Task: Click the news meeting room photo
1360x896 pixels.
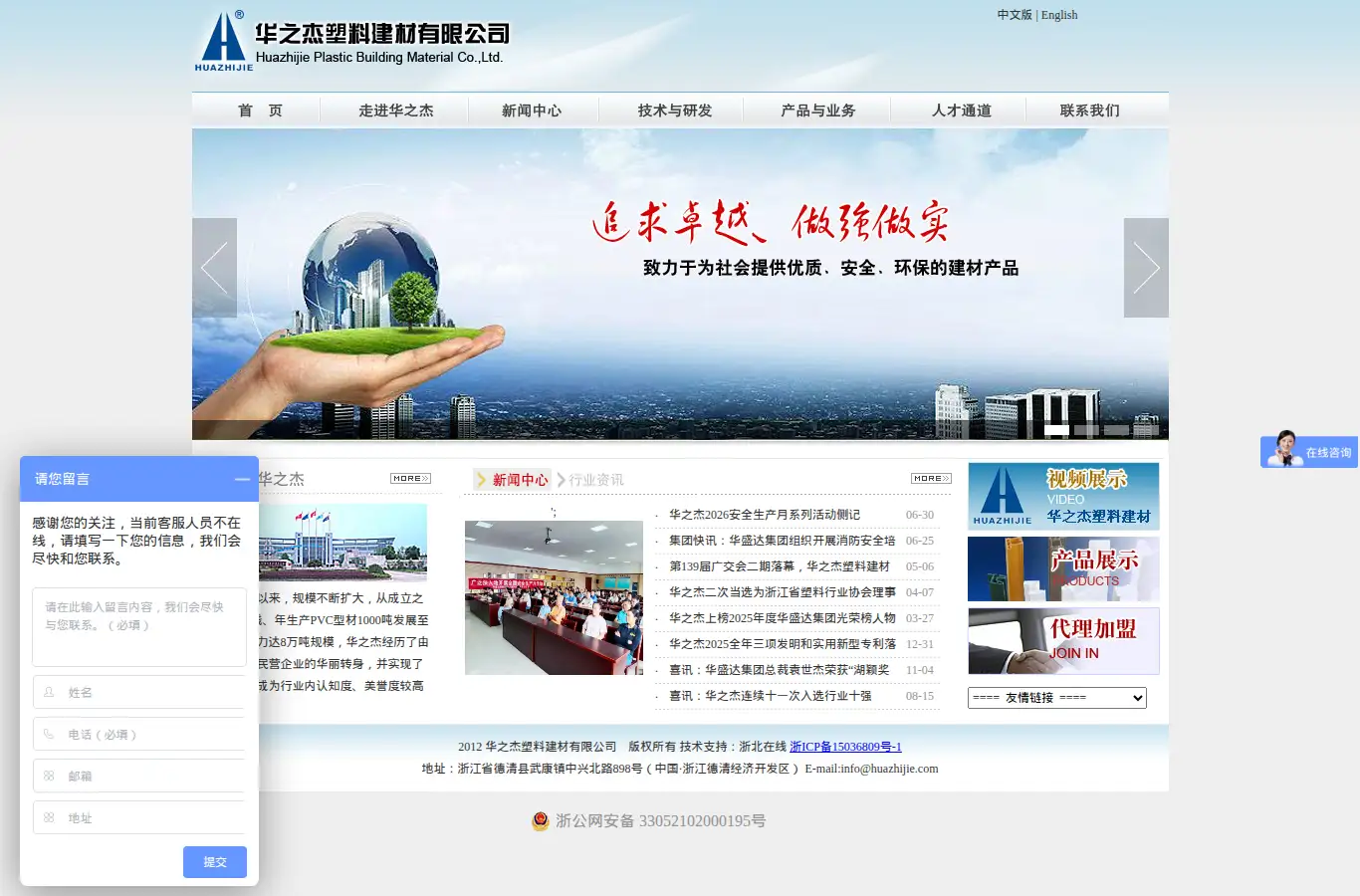Action: coord(554,597)
